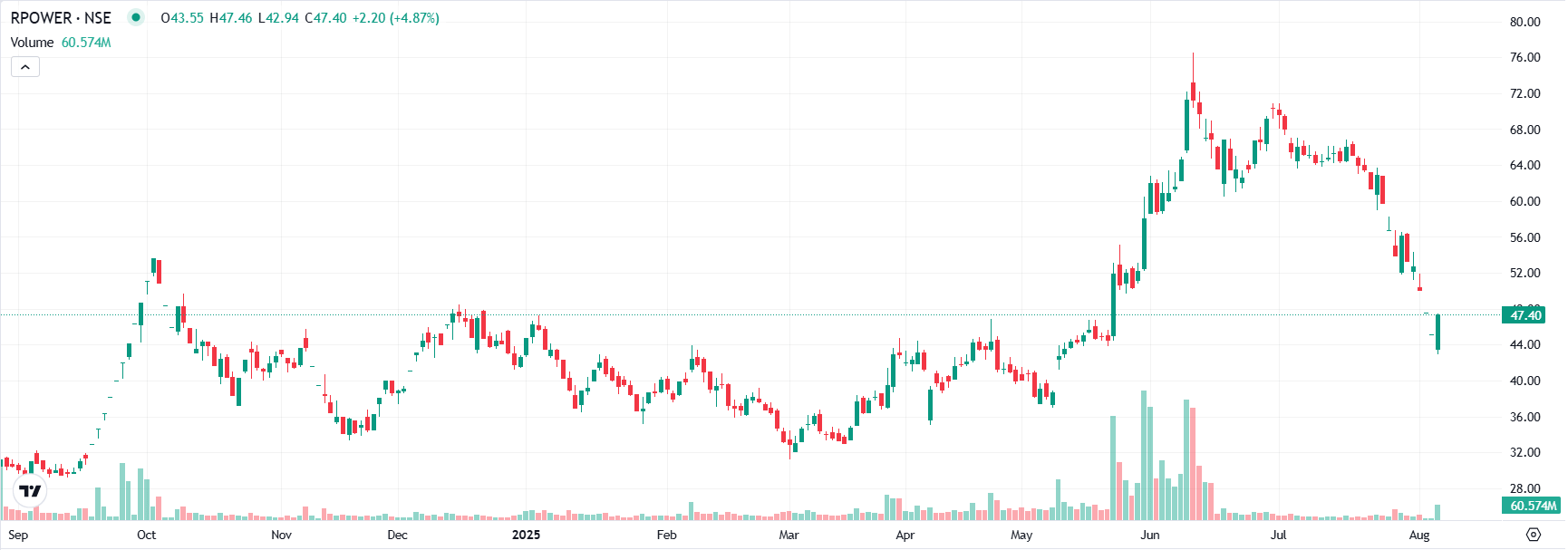Click the Jun label on time axis

pyautogui.click(x=1150, y=535)
